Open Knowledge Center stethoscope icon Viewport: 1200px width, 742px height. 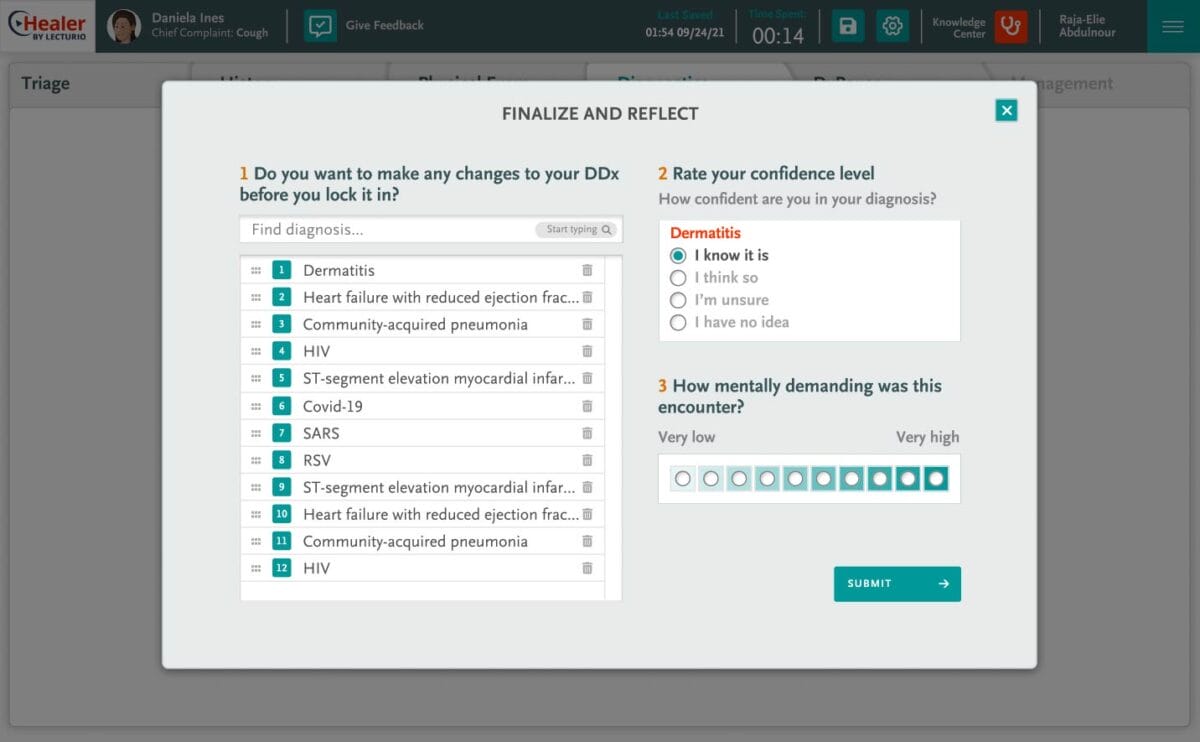click(1010, 26)
